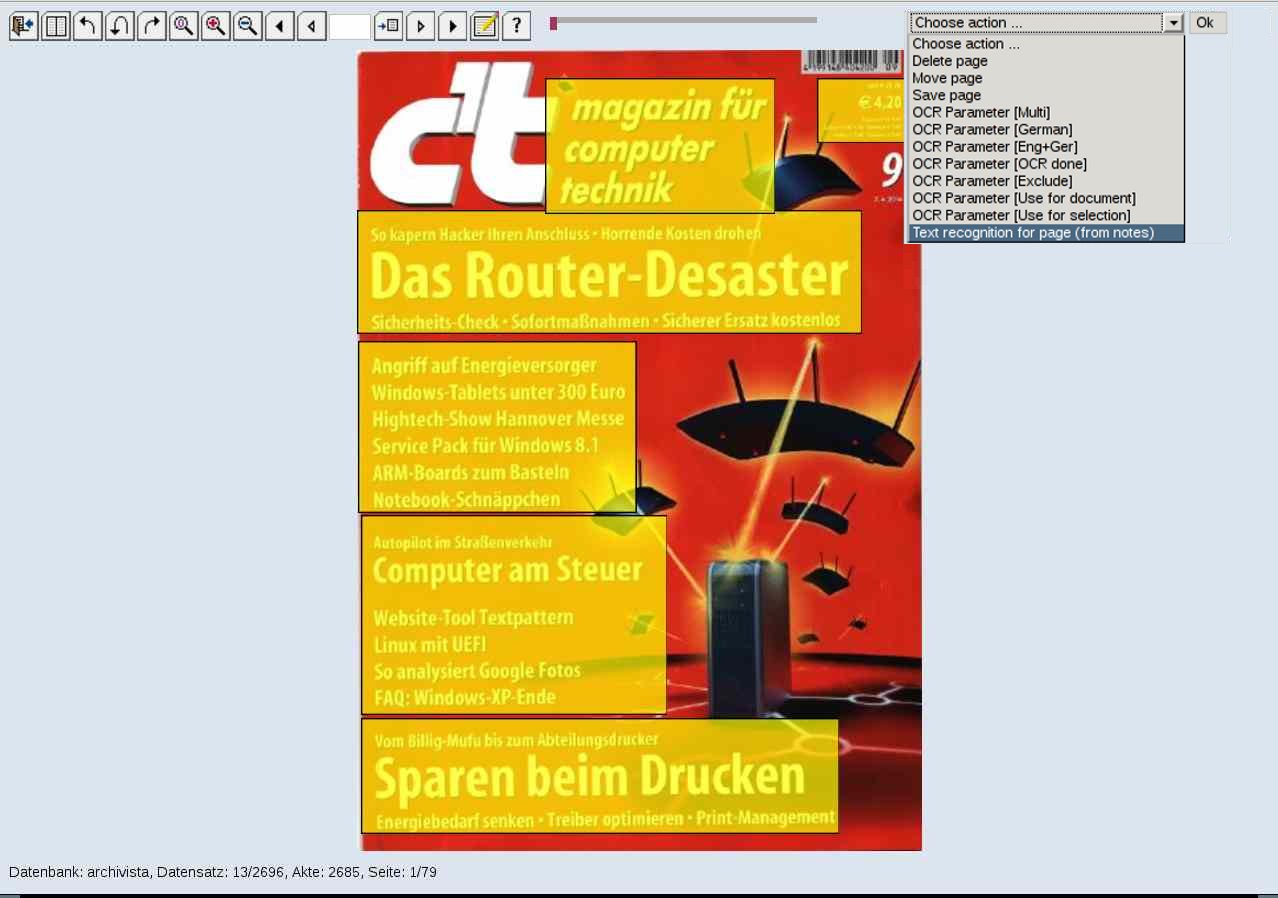
Task: Open help with the question mark icon
Action: pyautogui.click(x=517, y=26)
